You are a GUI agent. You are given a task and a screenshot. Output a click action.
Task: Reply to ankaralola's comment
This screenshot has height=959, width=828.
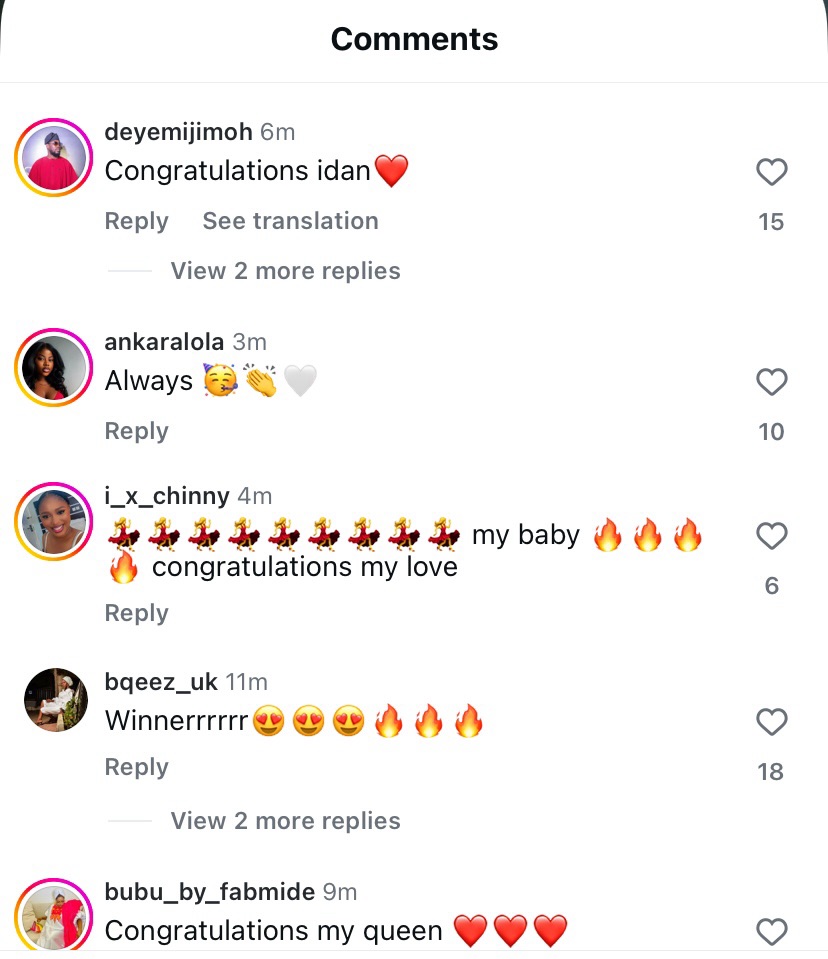(136, 431)
